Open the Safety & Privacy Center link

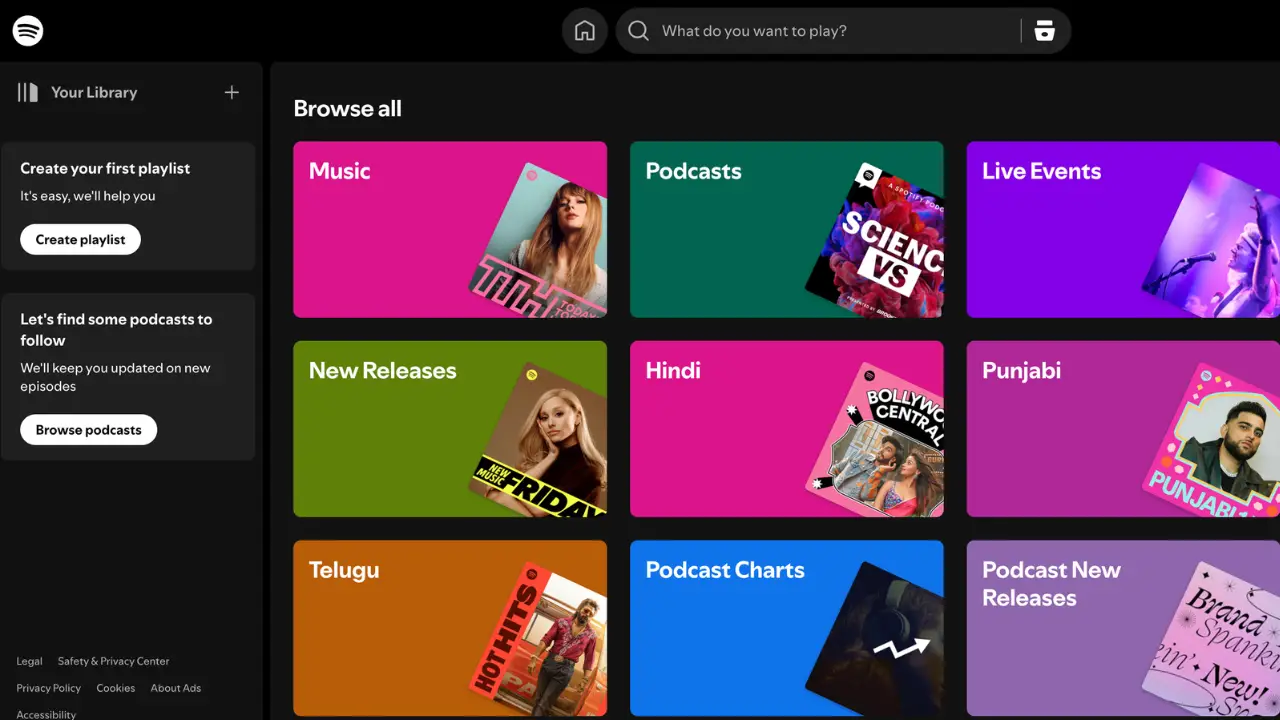[113, 661]
